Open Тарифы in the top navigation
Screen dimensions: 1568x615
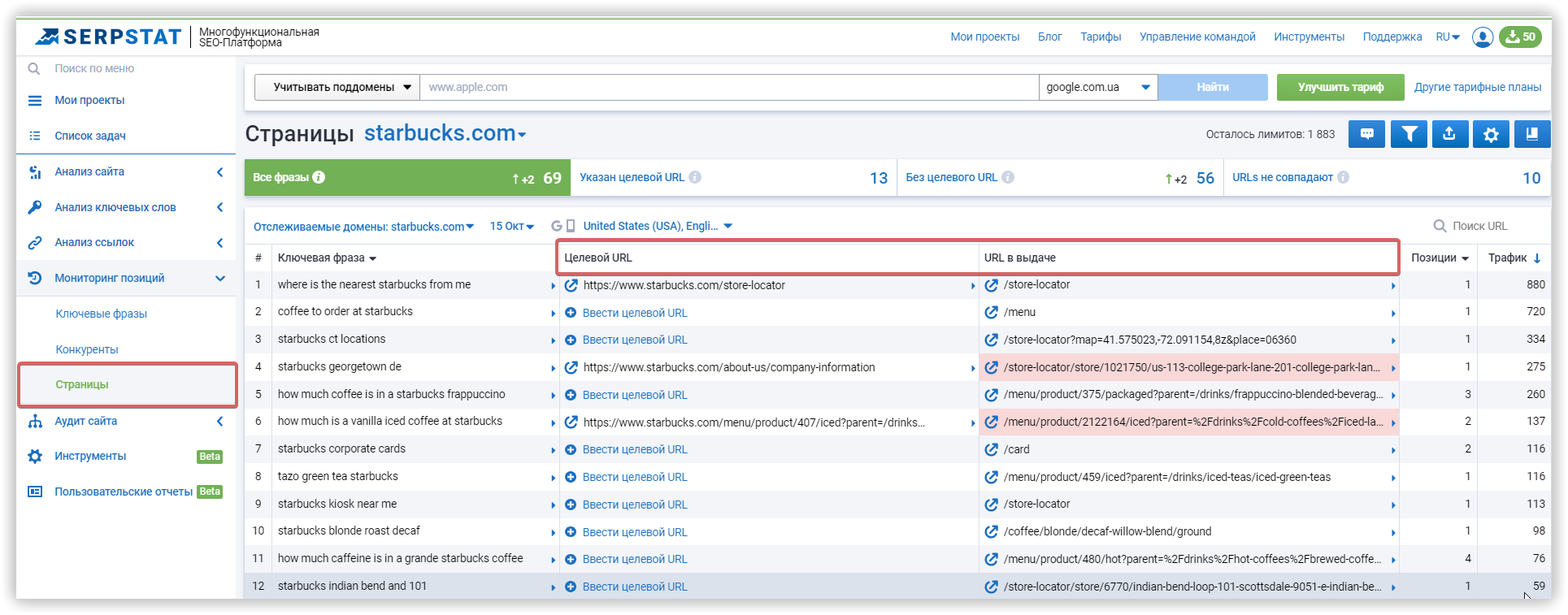pyautogui.click(x=1101, y=37)
